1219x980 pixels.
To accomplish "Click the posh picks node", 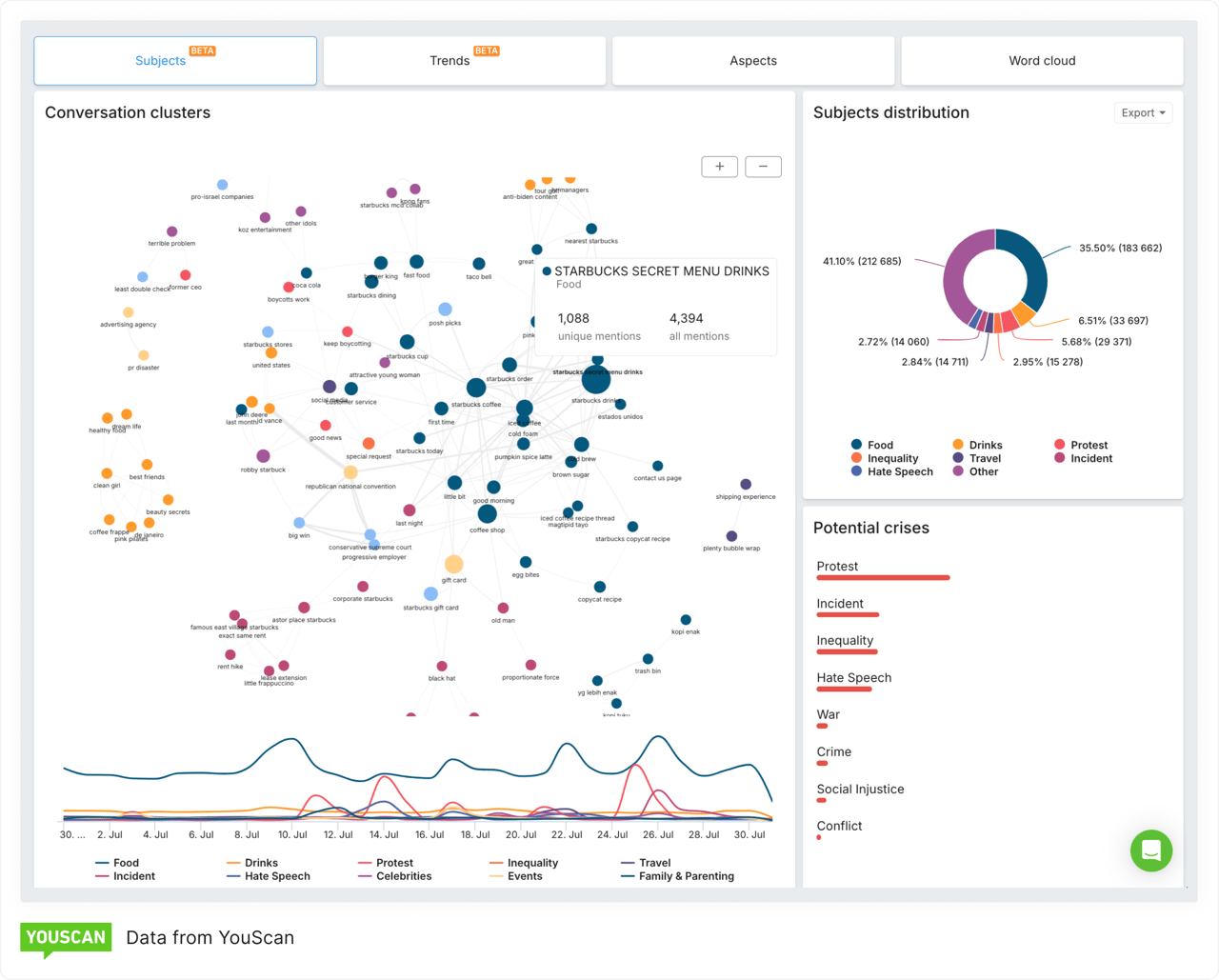I will click(x=445, y=310).
